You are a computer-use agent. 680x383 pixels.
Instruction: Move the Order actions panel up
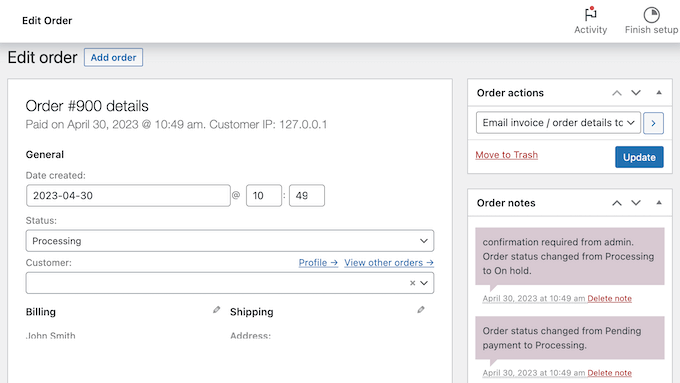coord(617,93)
